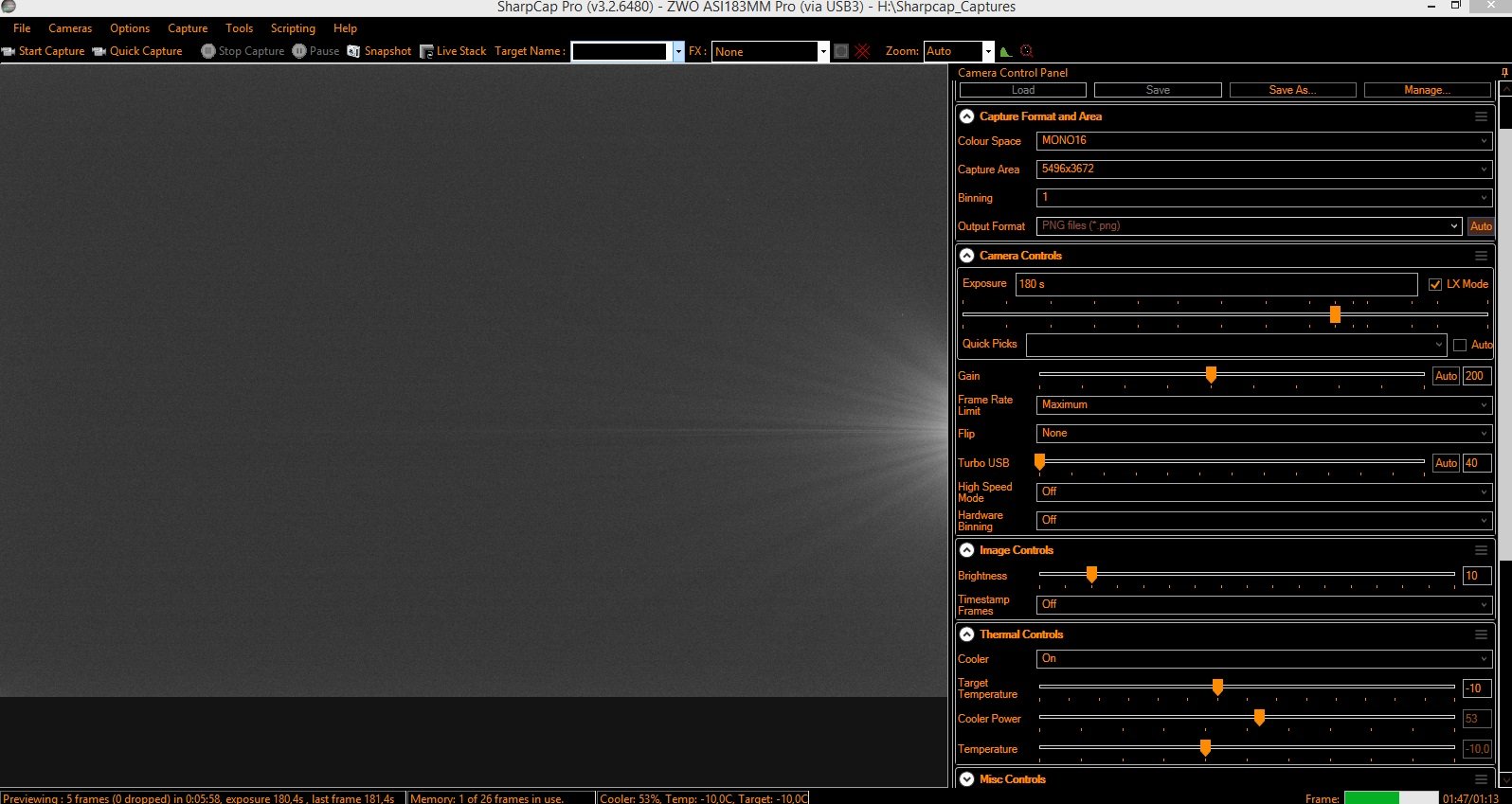Click the Manage... profile button
This screenshot has width=1512, height=804.
pyautogui.click(x=1427, y=90)
